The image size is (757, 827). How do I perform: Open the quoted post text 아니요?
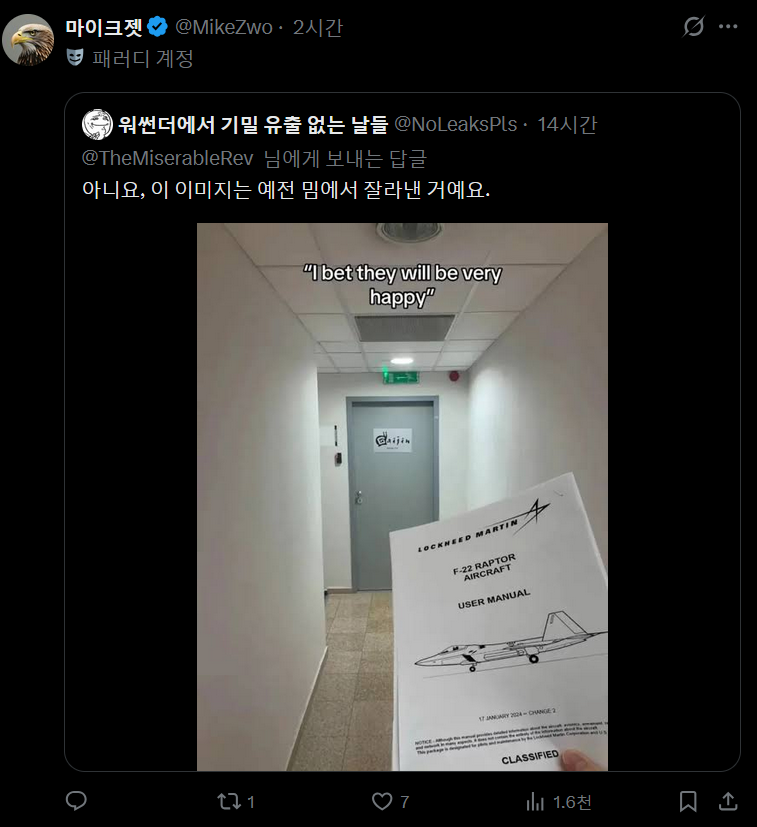coord(286,189)
